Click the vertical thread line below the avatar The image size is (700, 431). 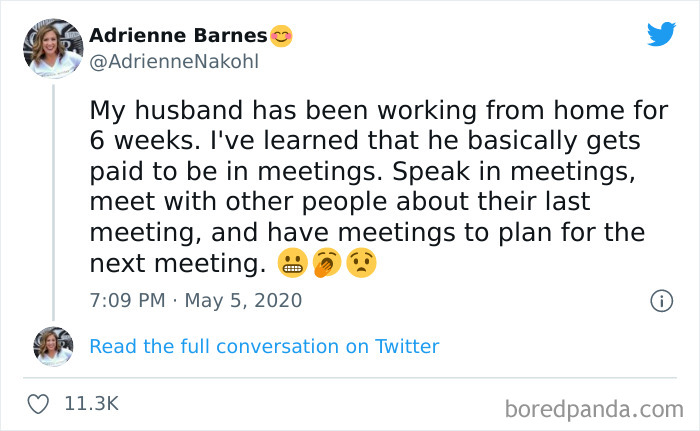[x=53, y=200]
